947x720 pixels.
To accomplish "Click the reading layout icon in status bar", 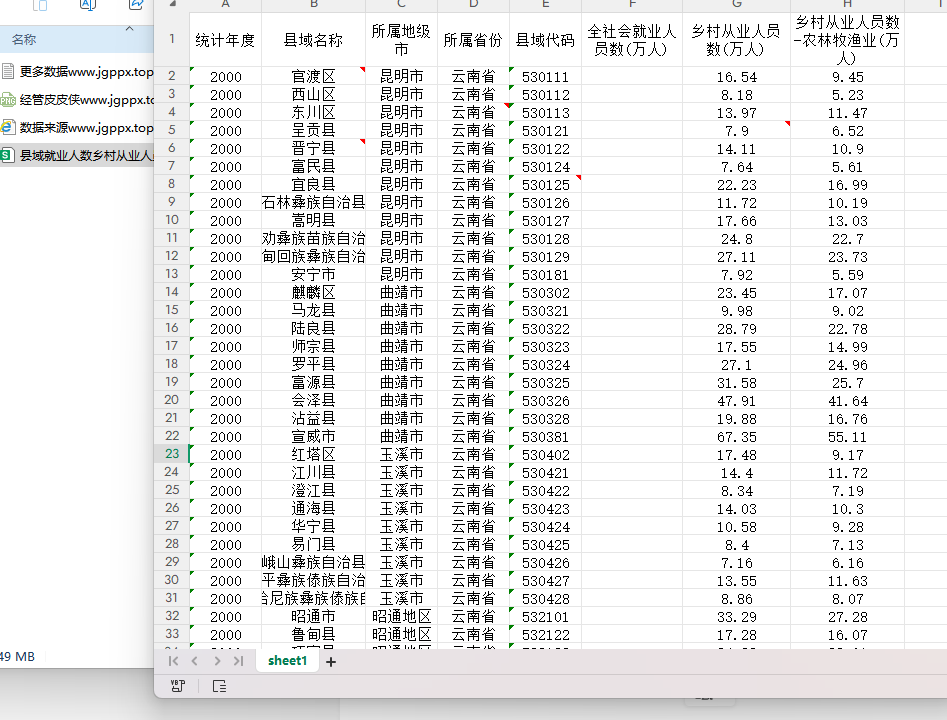I will point(219,686).
